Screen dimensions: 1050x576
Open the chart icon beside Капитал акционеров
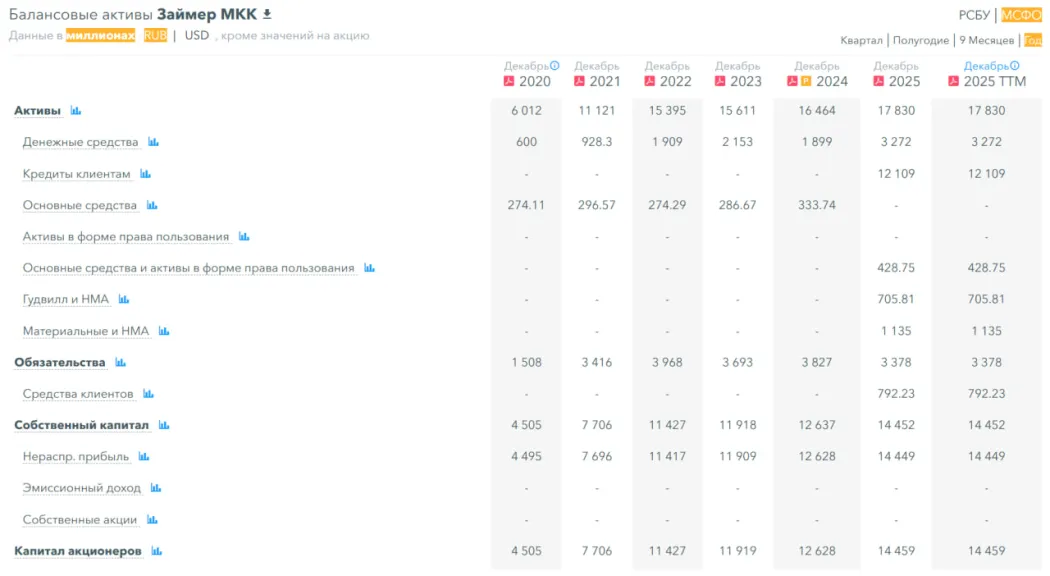[156, 551]
